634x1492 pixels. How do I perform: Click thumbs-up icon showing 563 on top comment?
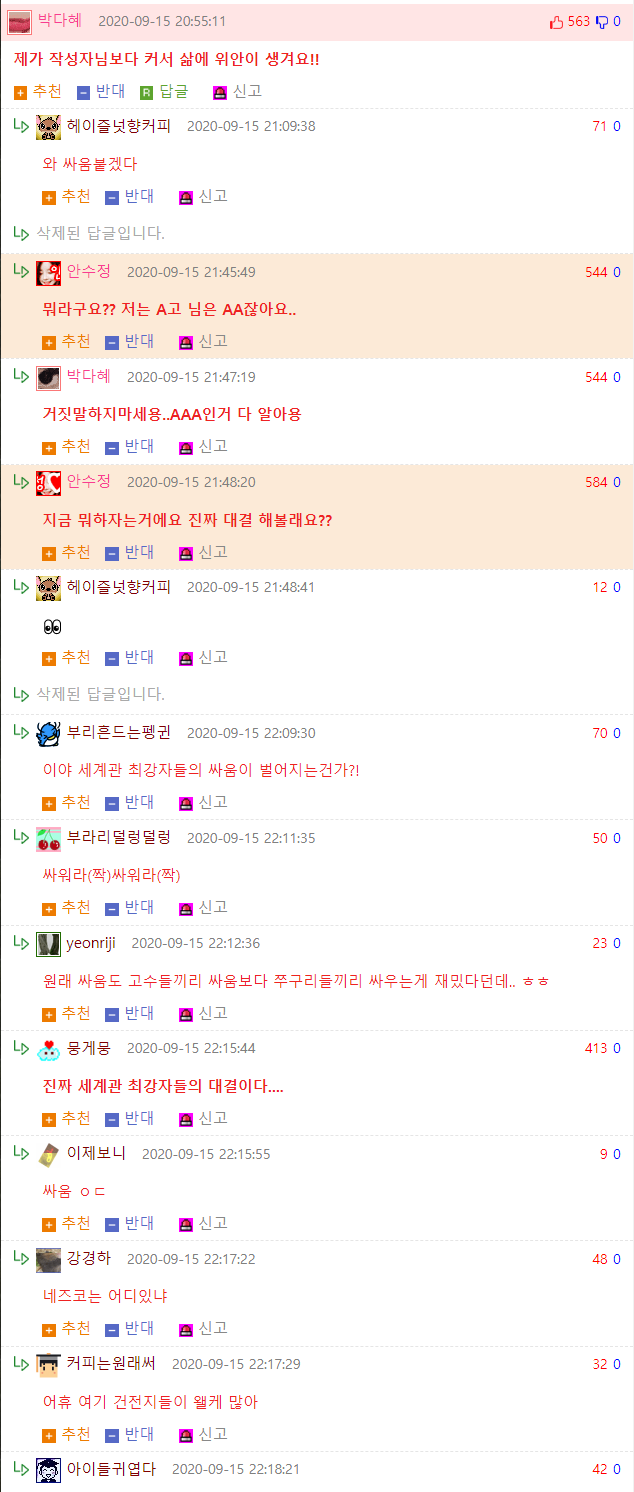557,22
